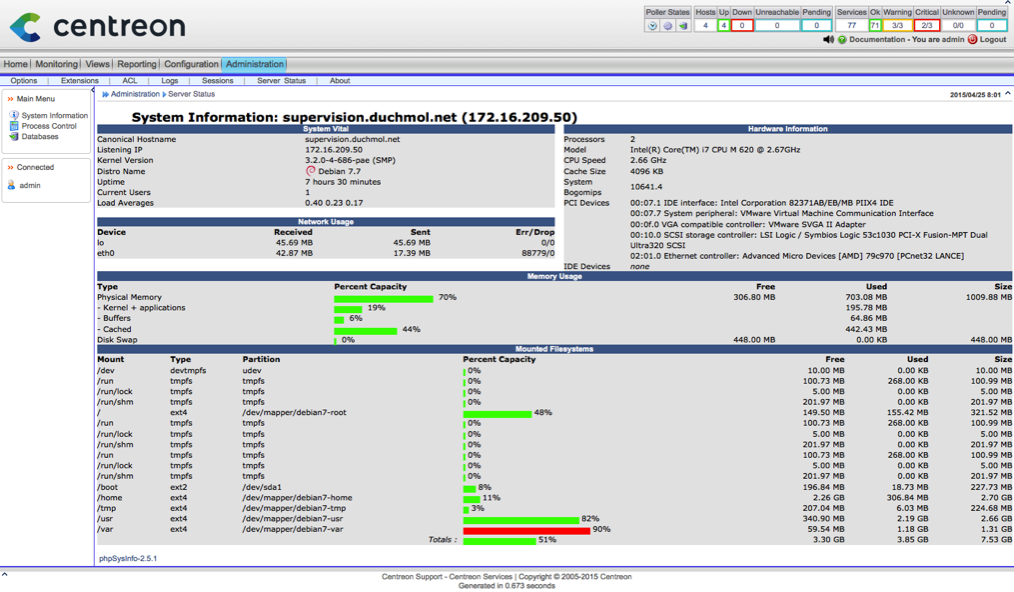Collapse the Connected users section
The width and height of the screenshot is (1014, 592).
(11, 168)
